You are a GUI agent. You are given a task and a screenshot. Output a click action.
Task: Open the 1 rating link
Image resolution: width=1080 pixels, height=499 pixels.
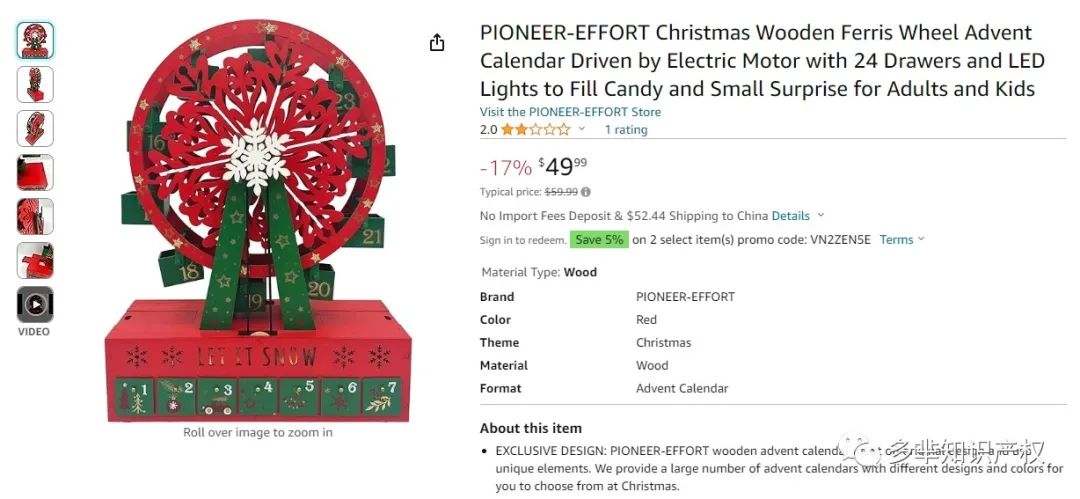coord(626,130)
